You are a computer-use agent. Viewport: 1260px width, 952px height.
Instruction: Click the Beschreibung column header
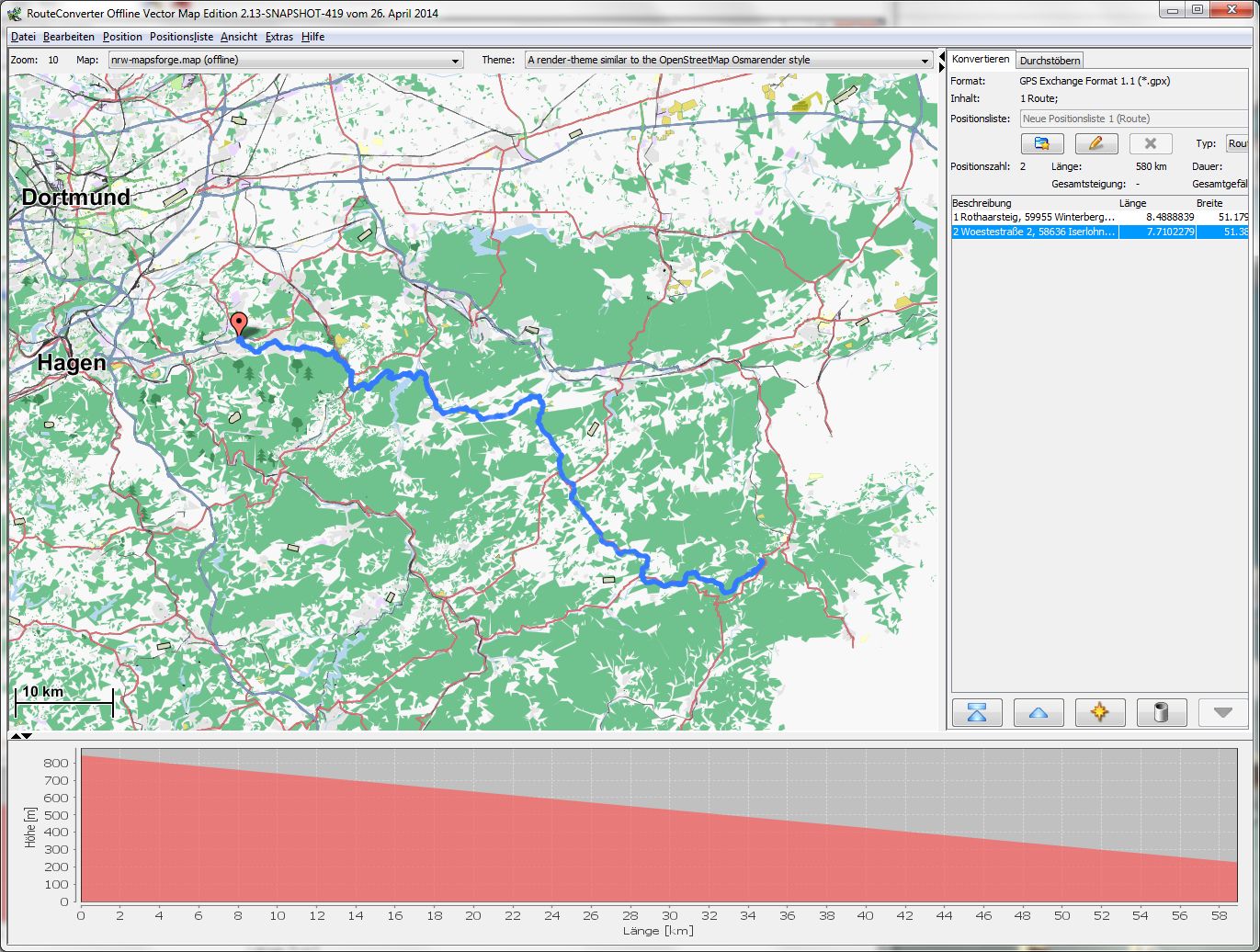coord(982,202)
